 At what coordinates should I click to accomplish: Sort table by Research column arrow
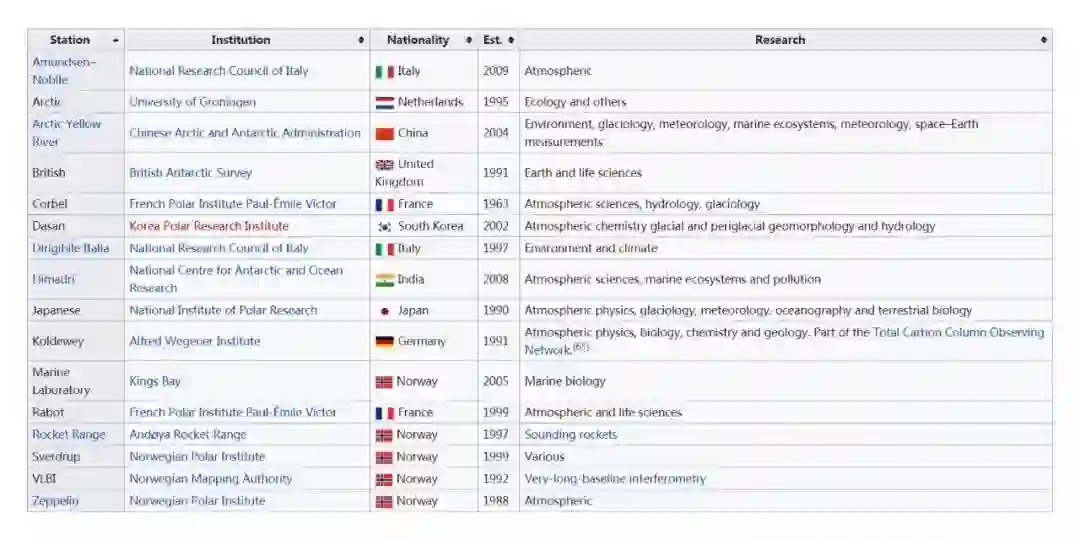click(x=1043, y=40)
